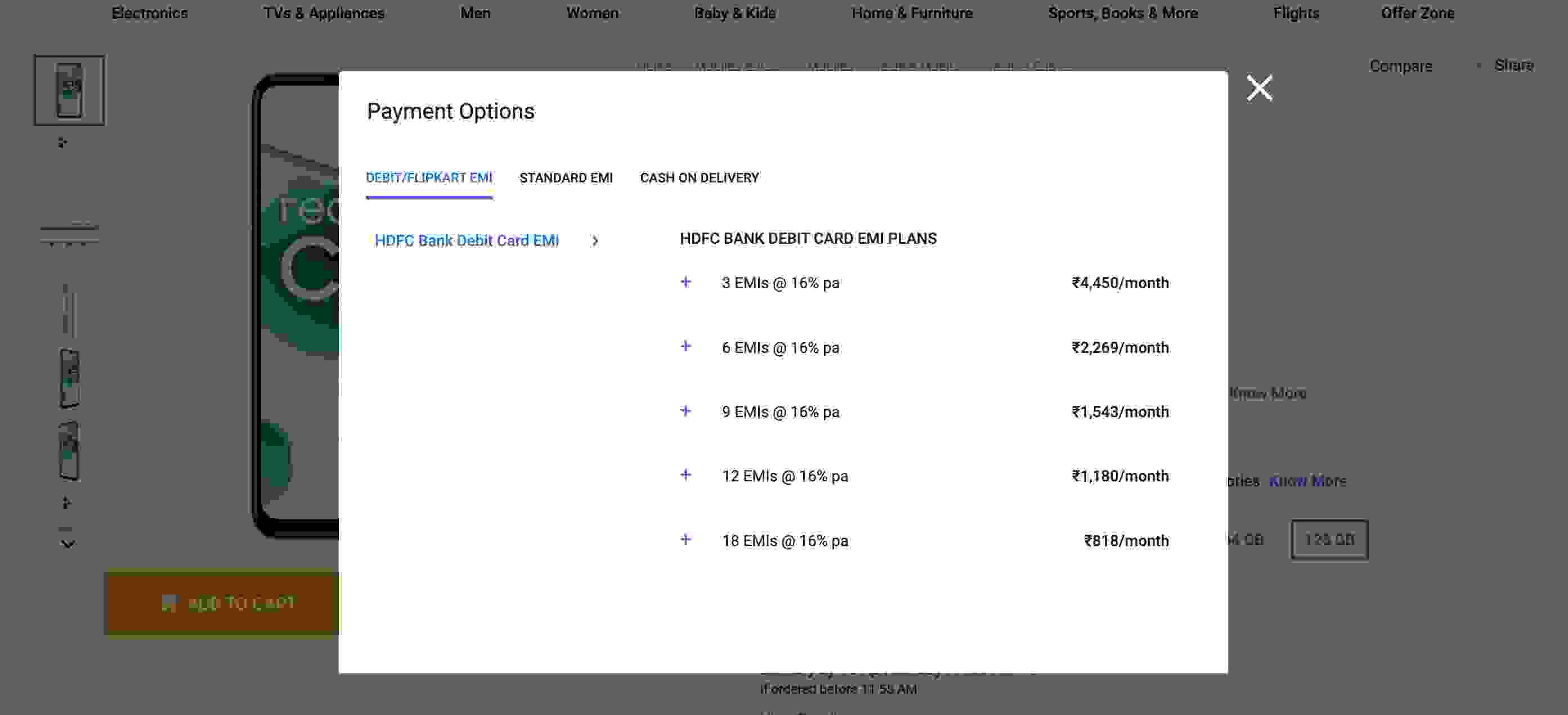Select the first product thumbnail
The width and height of the screenshot is (1568, 715).
[x=69, y=90]
